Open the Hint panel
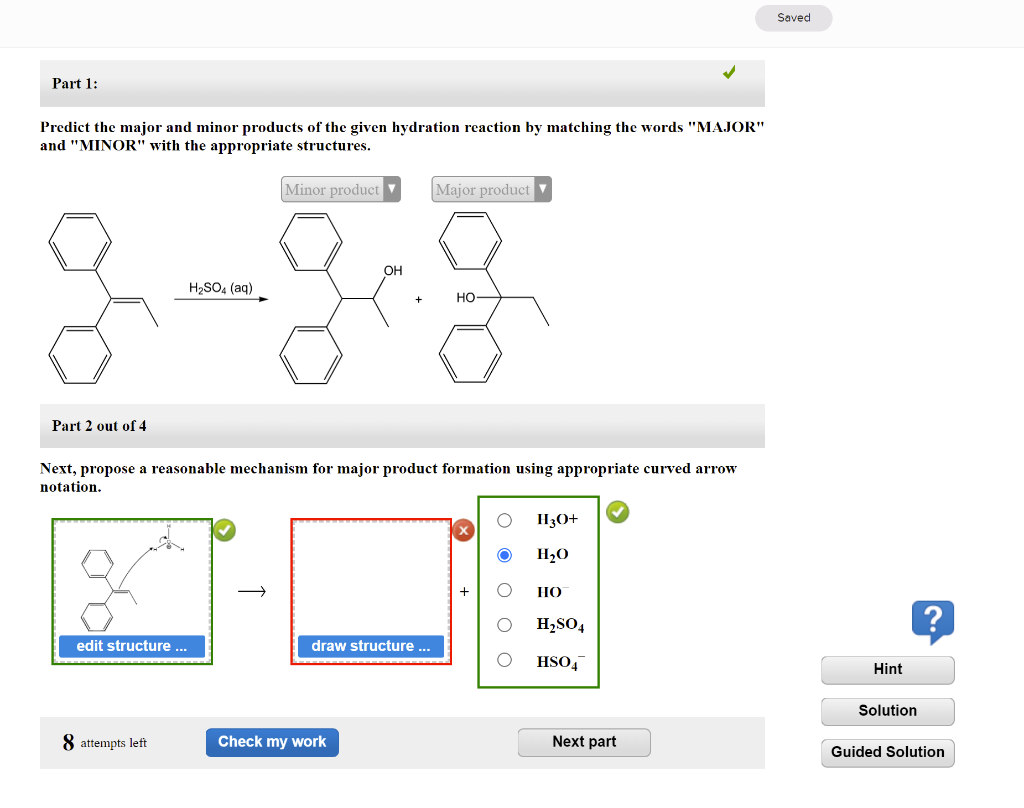Image resolution: width=1024 pixels, height=808 pixels. tap(887, 670)
